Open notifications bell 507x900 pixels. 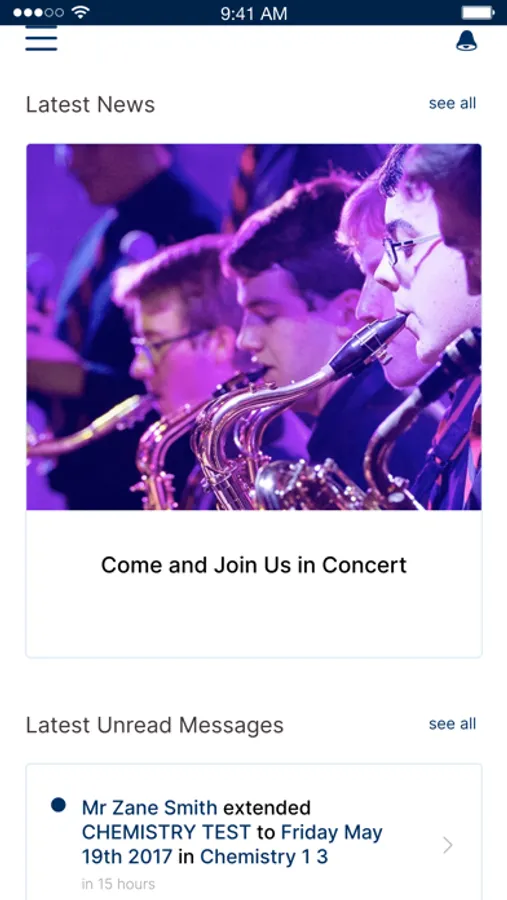tap(466, 40)
